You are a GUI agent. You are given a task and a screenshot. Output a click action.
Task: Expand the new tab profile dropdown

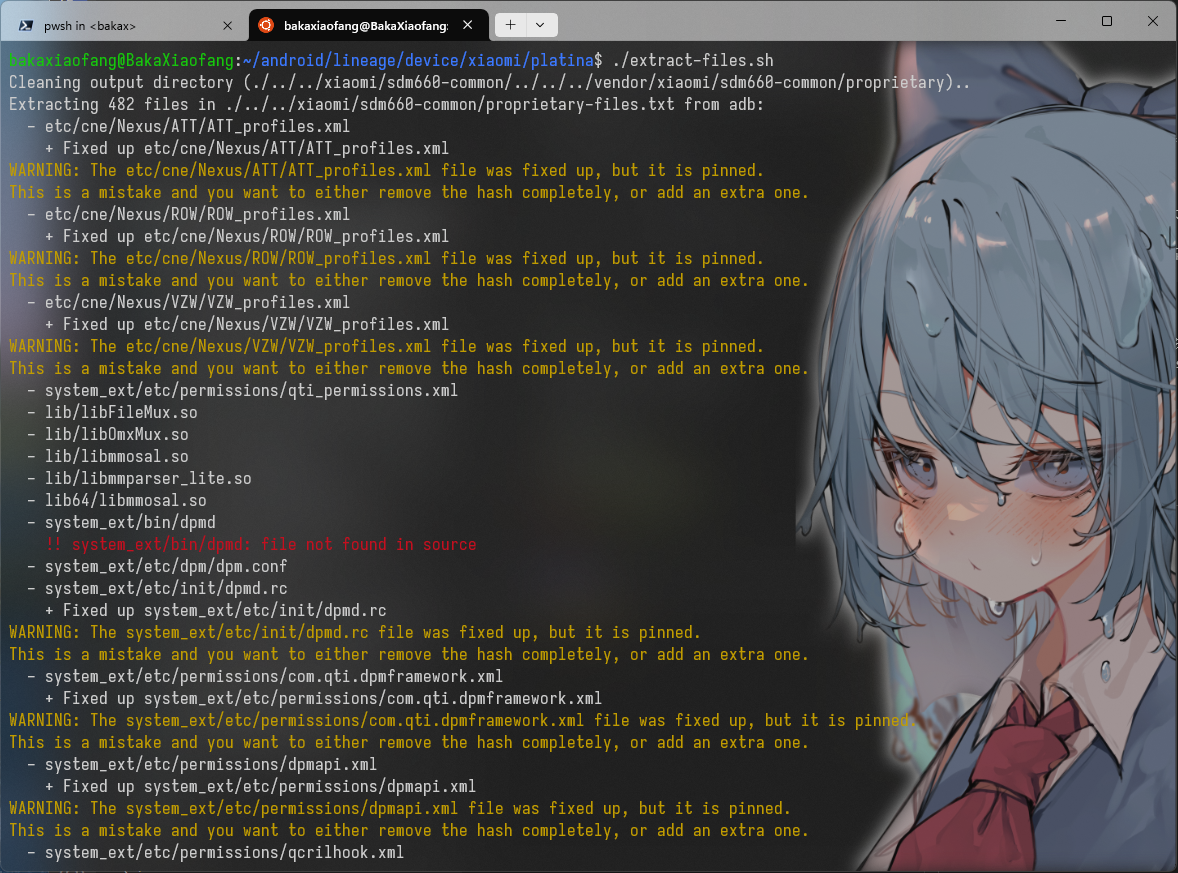pos(541,25)
